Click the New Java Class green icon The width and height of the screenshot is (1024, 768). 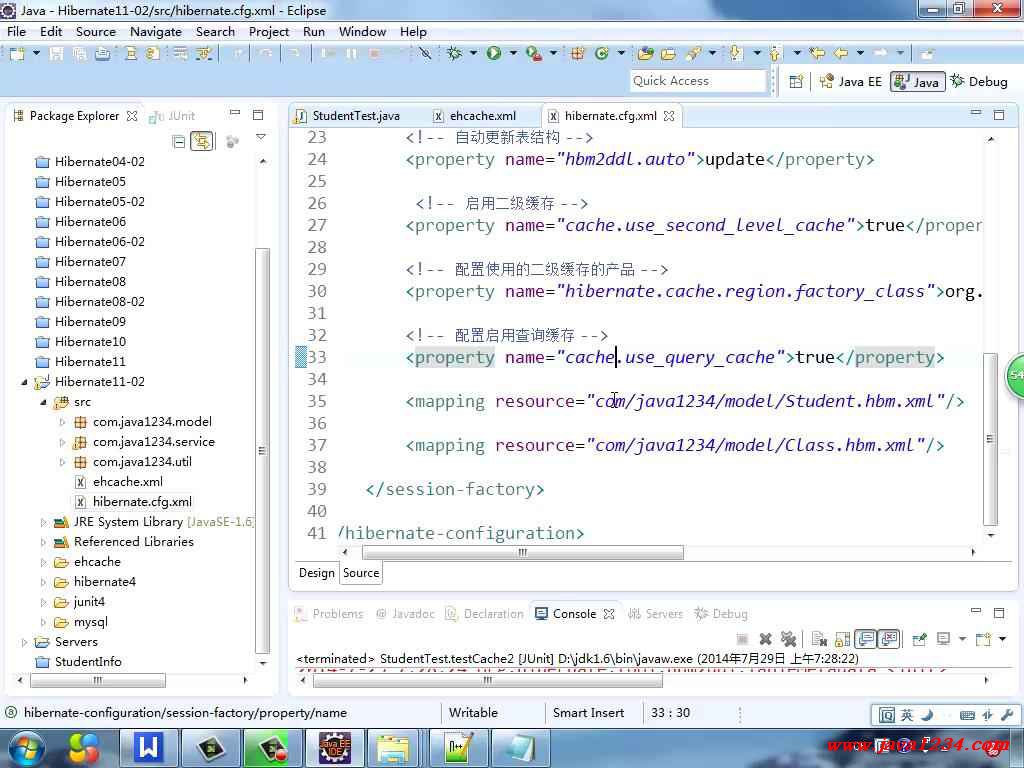point(601,54)
